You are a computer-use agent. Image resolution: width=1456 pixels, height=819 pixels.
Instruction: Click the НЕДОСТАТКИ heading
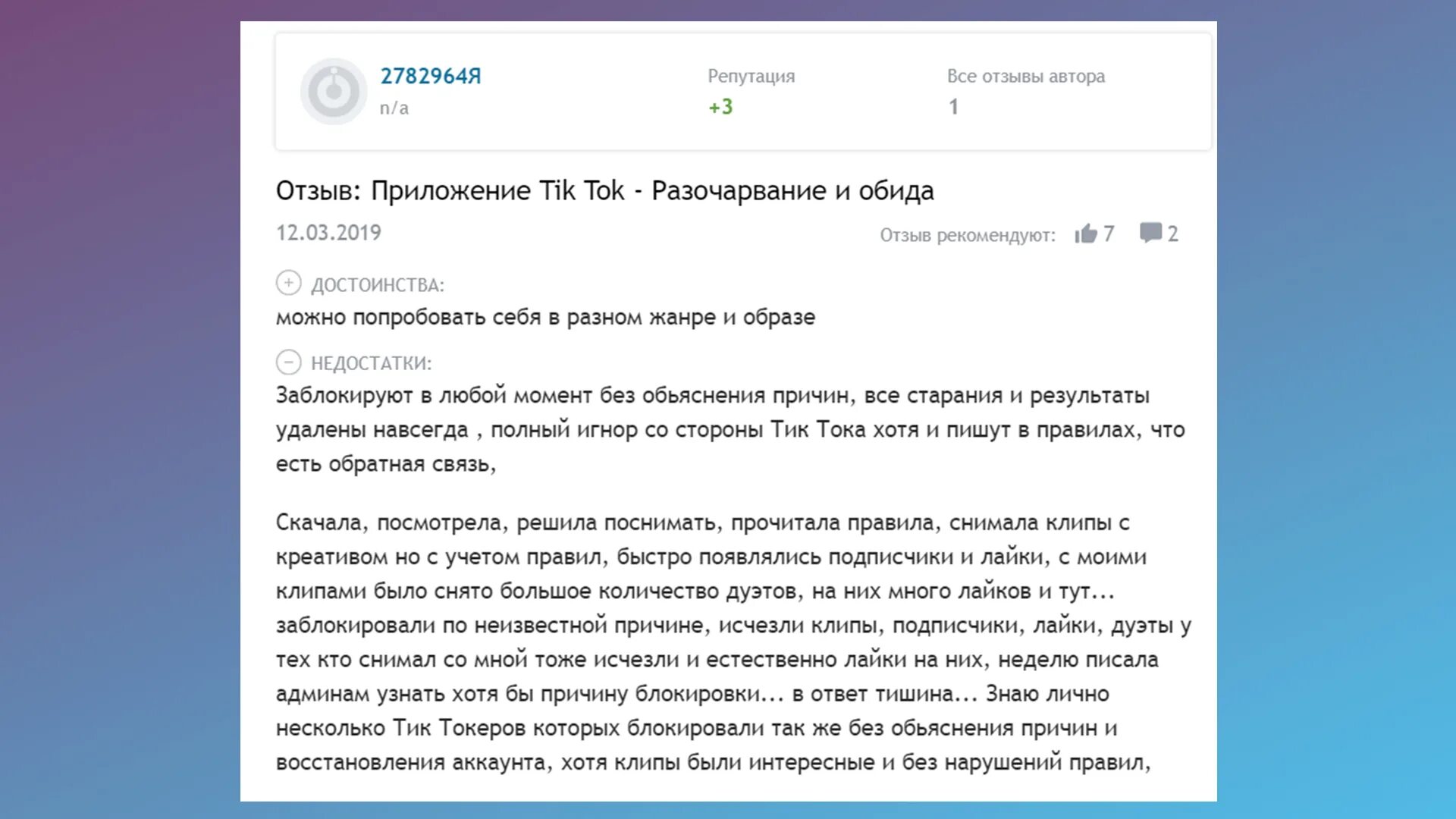[371, 363]
